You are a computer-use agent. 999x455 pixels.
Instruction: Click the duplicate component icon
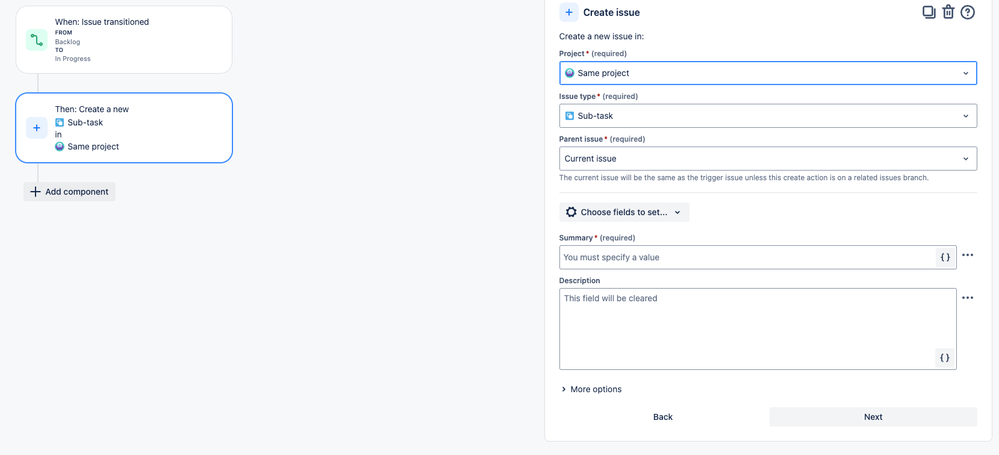pyautogui.click(x=928, y=12)
